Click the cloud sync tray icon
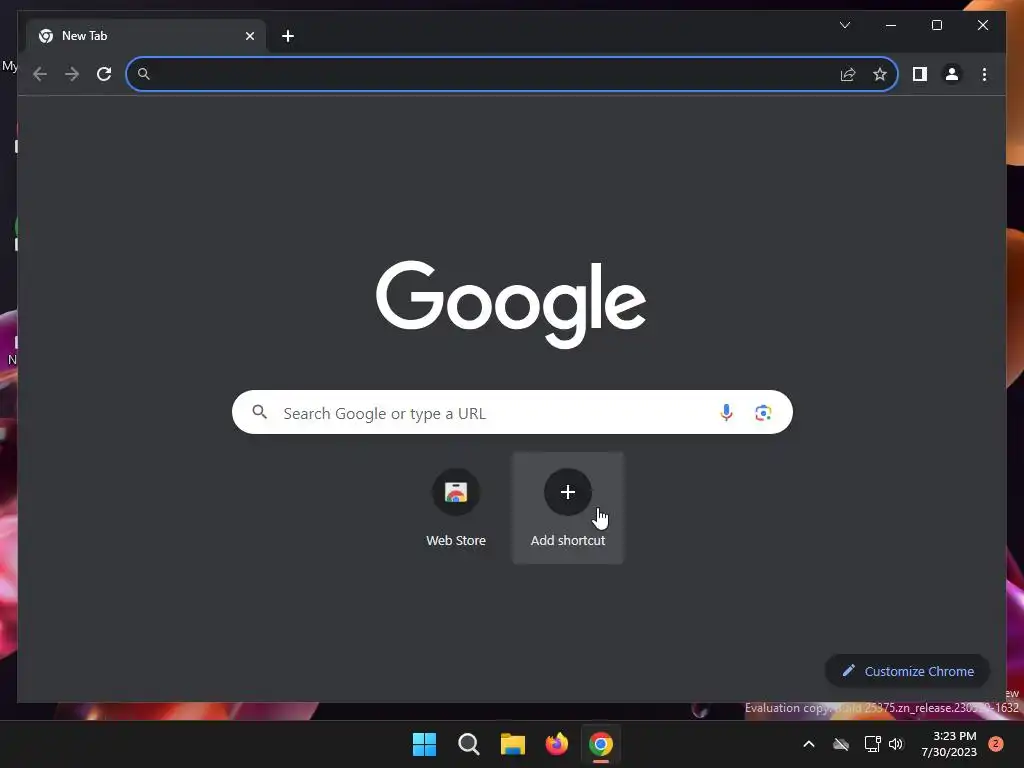1024x768 pixels. (841, 744)
